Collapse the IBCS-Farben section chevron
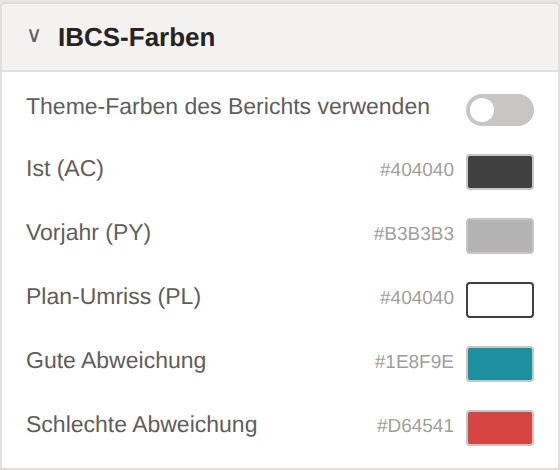Viewport: 560px width, 470px height. pyautogui.click(x=34, y=36)
